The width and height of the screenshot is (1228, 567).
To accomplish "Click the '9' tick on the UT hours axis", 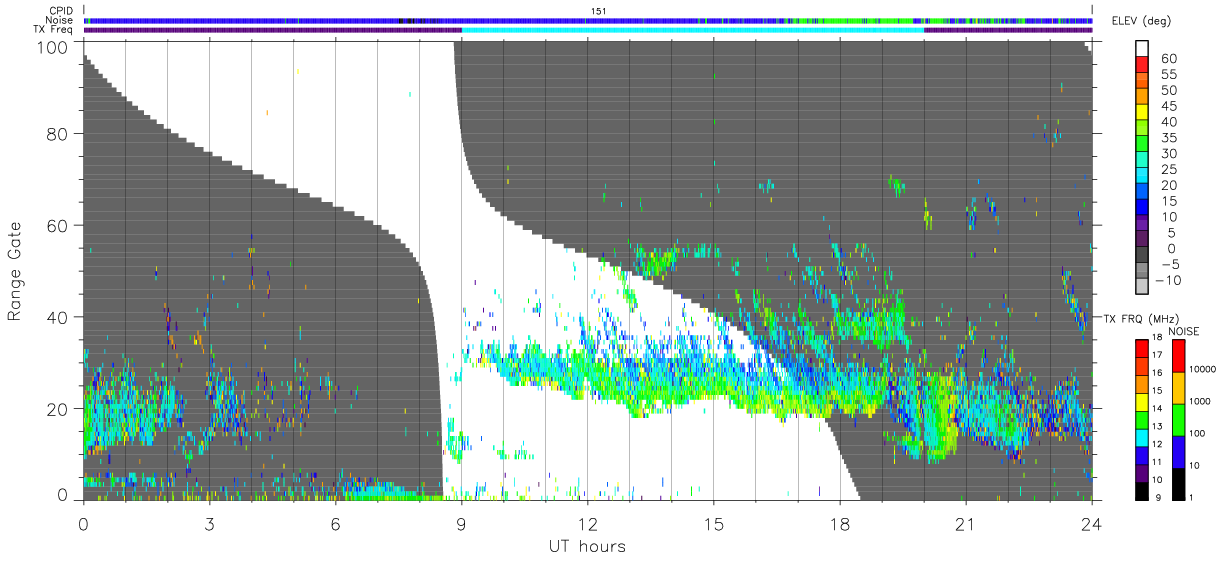I will click(x=462, y=524).
